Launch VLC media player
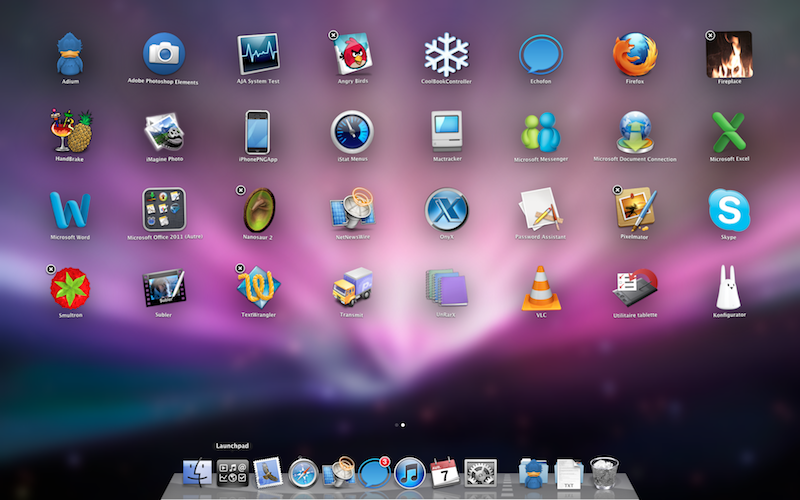This screenshot has width=800, height=500. click(541, 287)
